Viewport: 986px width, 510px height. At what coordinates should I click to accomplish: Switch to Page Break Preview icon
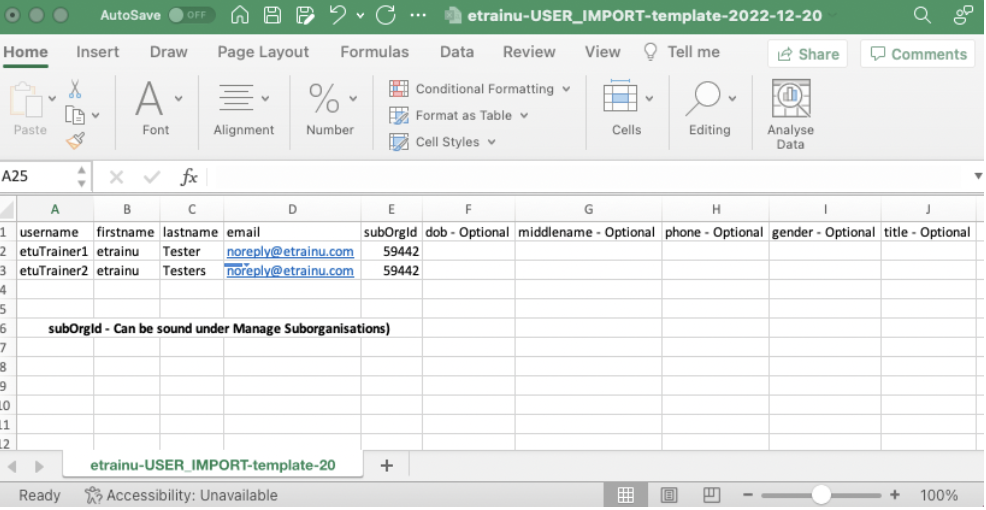[x=711, y=495]
